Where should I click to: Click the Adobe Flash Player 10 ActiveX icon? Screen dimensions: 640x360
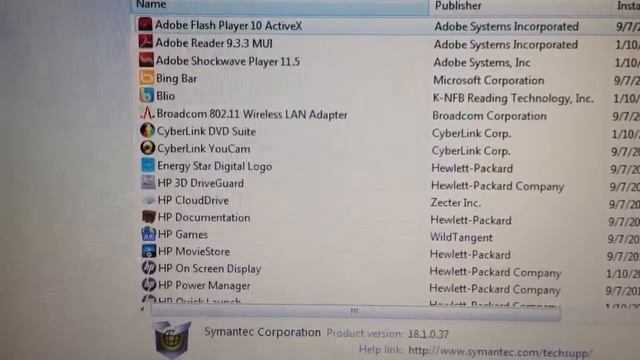[145, 24]
